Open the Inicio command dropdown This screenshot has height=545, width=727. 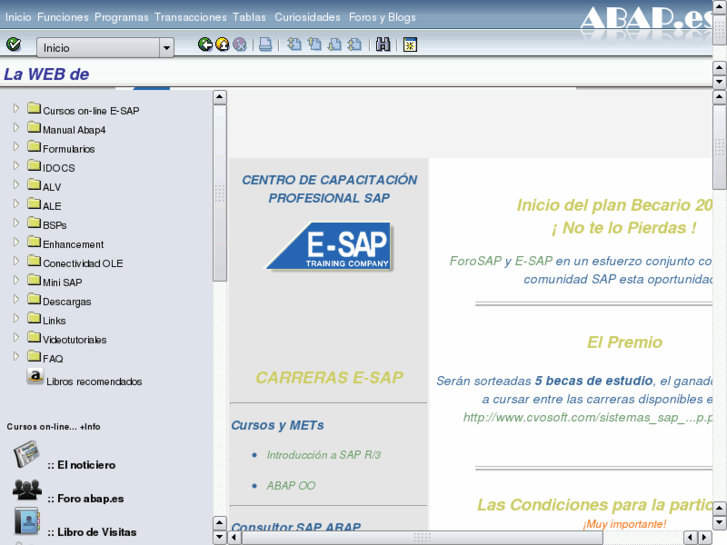pyautogui.click(x=166, y=48)
